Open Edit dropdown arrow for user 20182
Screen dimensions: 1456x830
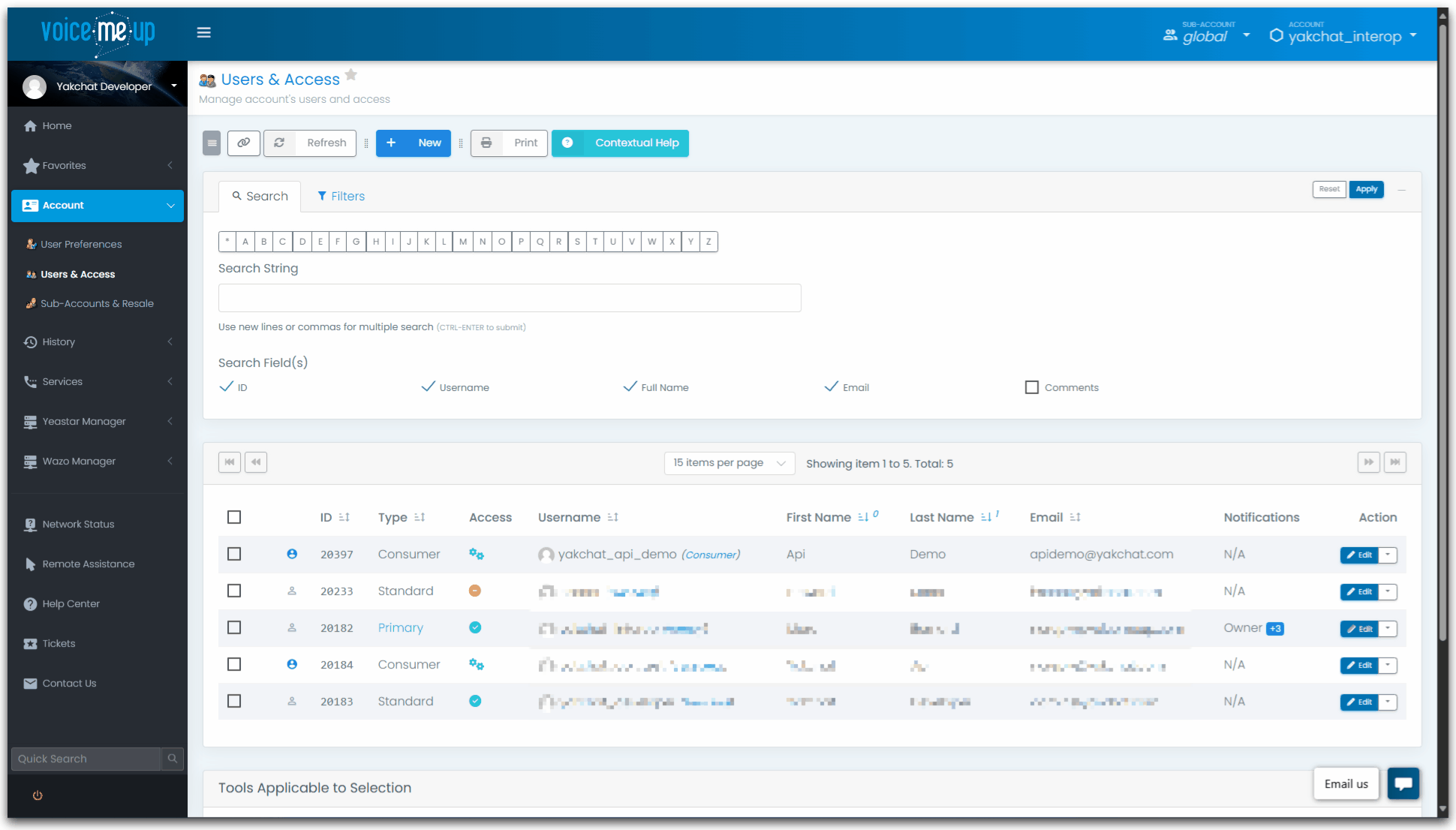click(x=1388, y=628)
